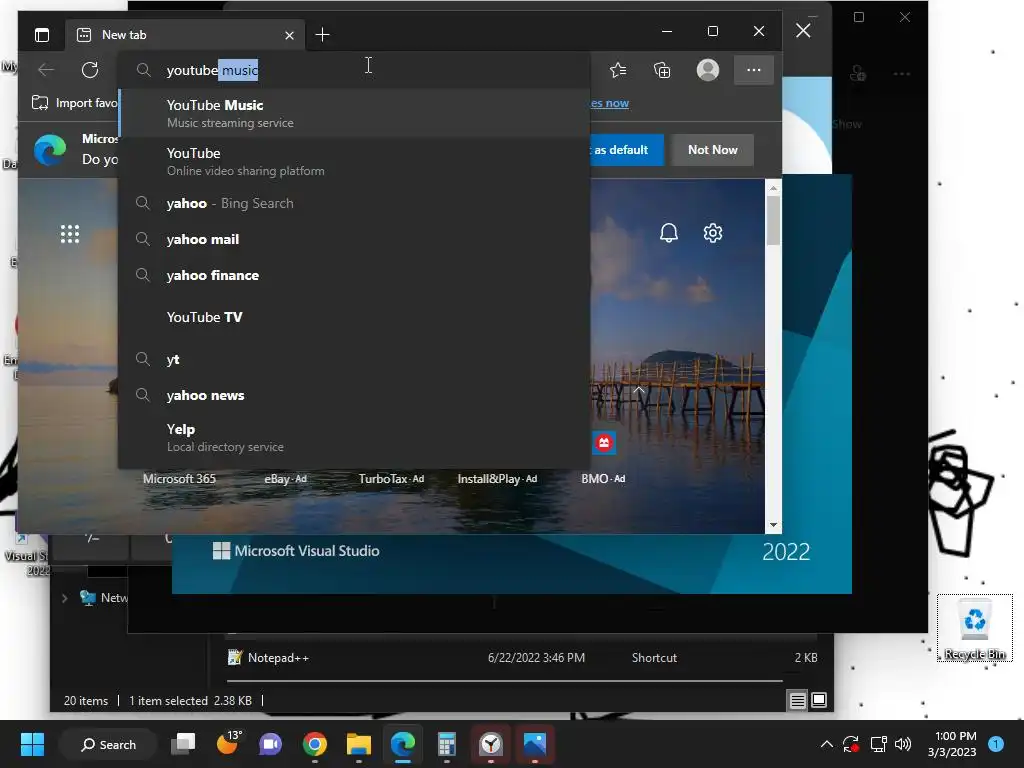
Task: Click the Edge refresh icon
Action: [x=90, y=70]
